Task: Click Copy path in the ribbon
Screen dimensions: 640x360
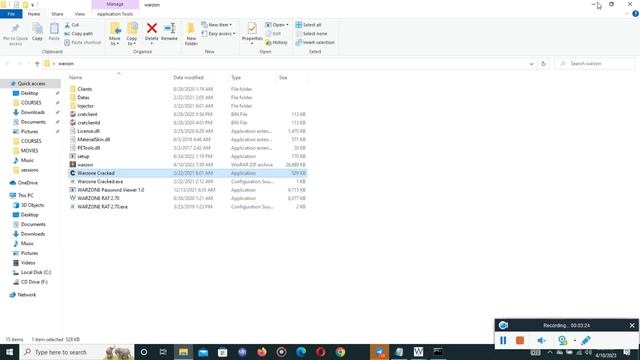Action: coord(78,33)
